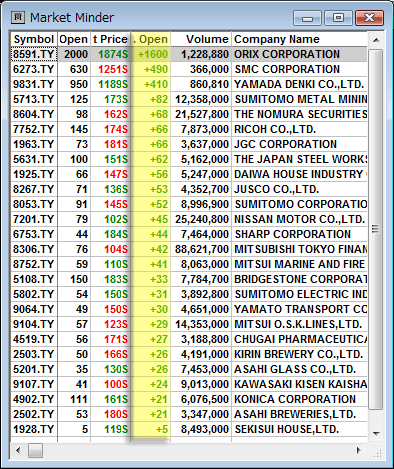Select symbol 4519.TY
The width and height of the screenshot is (394, 469).
[34, 339]
